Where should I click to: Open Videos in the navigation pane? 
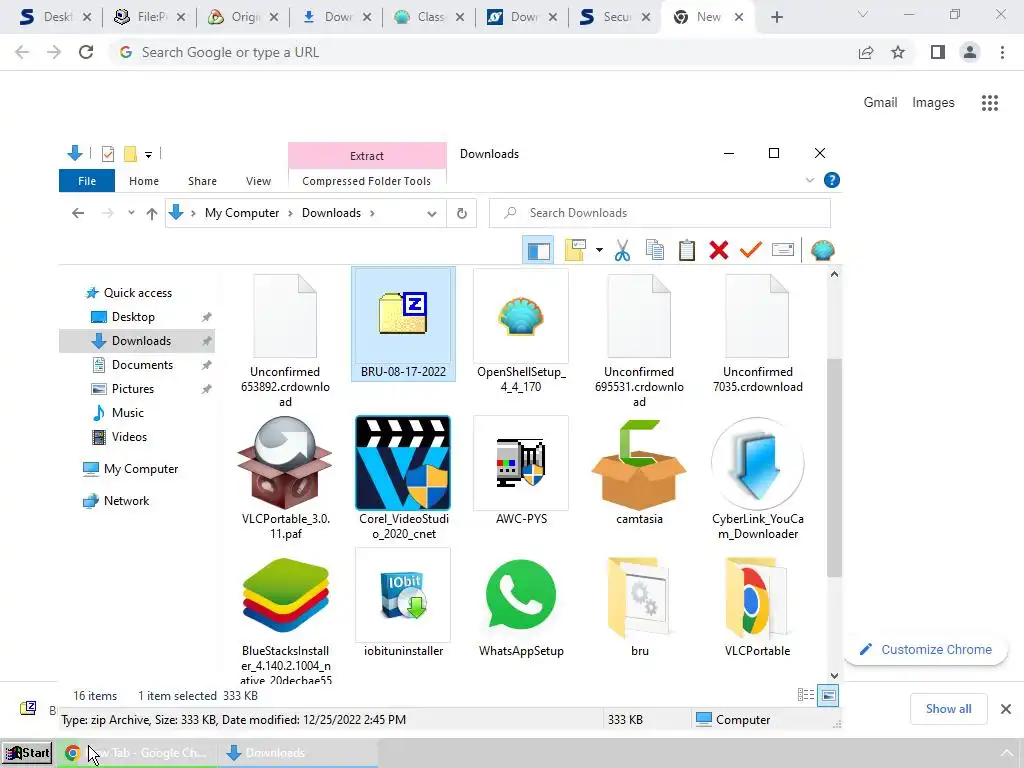(x=129, y=437)
